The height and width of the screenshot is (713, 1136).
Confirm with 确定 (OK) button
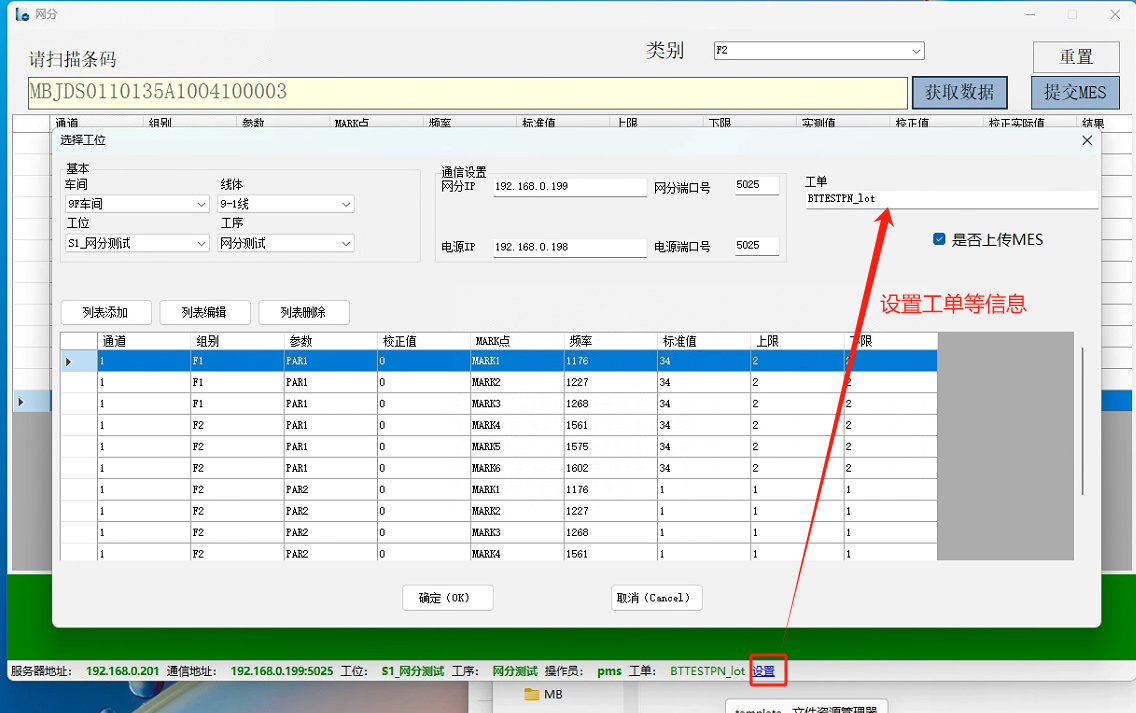tap(448, 598)
